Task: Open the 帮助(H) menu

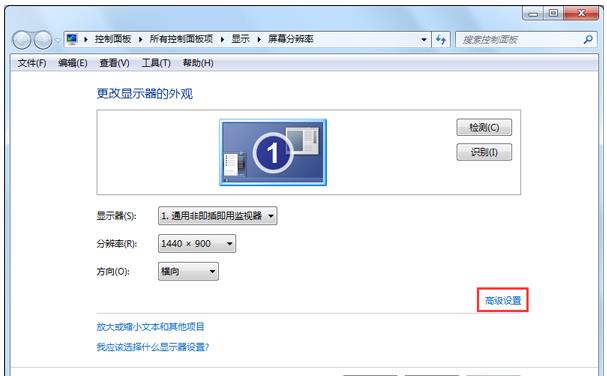Action: click(198, 63)
